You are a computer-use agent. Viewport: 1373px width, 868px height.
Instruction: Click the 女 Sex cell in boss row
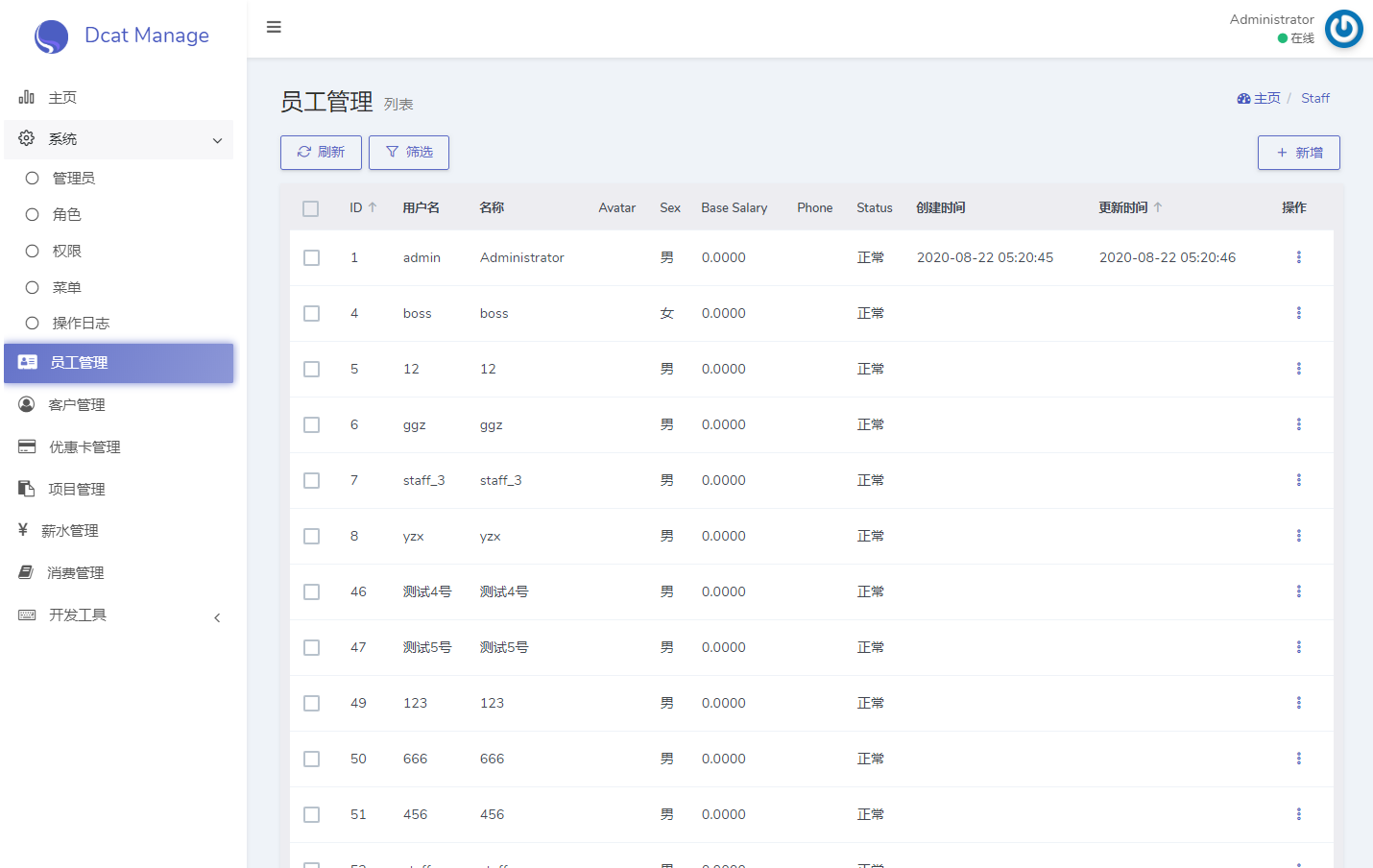click(667, 313)
